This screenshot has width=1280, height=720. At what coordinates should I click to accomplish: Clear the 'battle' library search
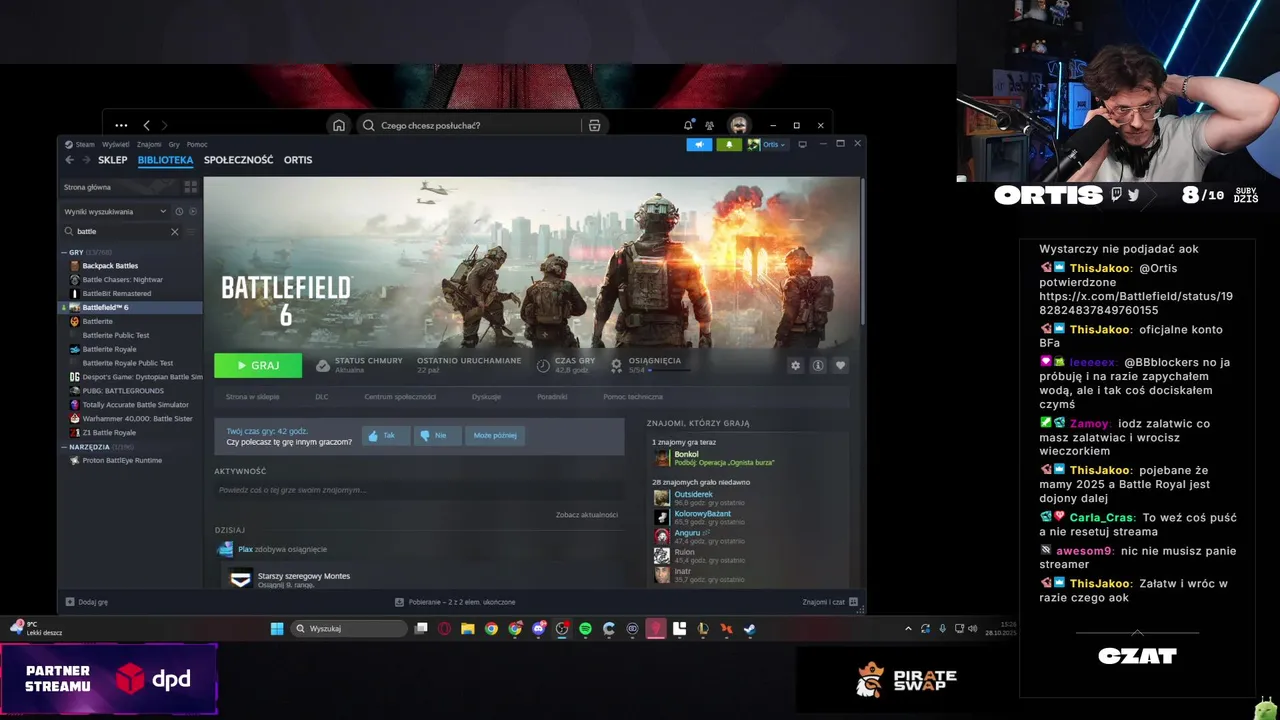174,231
